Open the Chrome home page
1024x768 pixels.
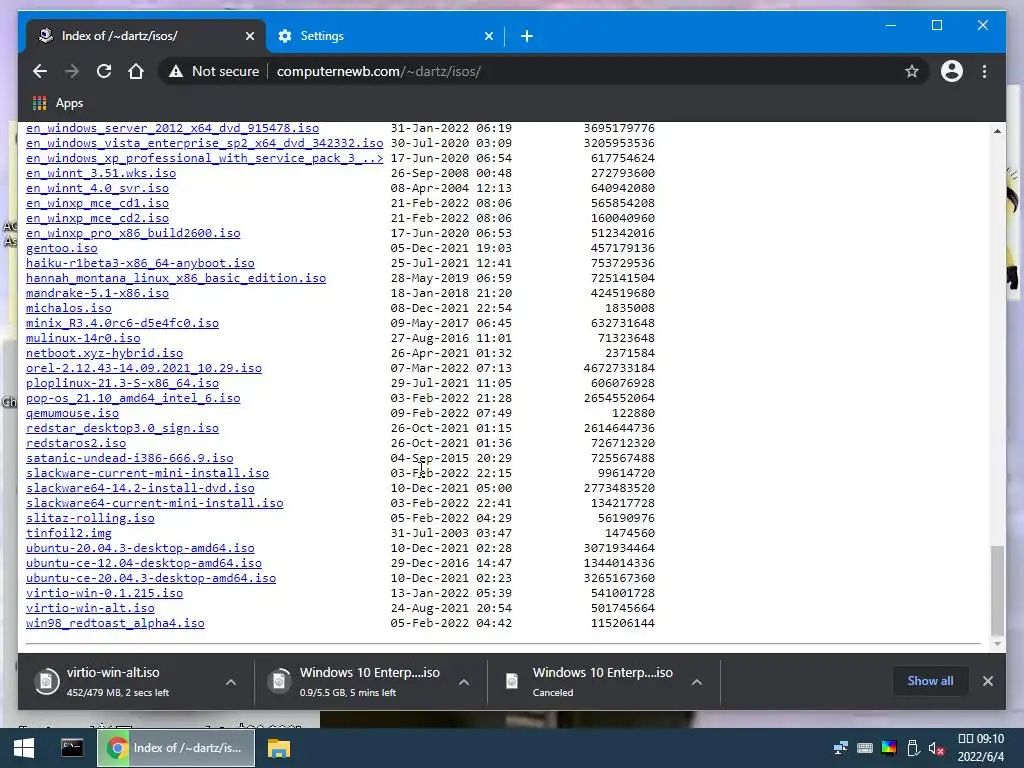[x=136, y=71]
